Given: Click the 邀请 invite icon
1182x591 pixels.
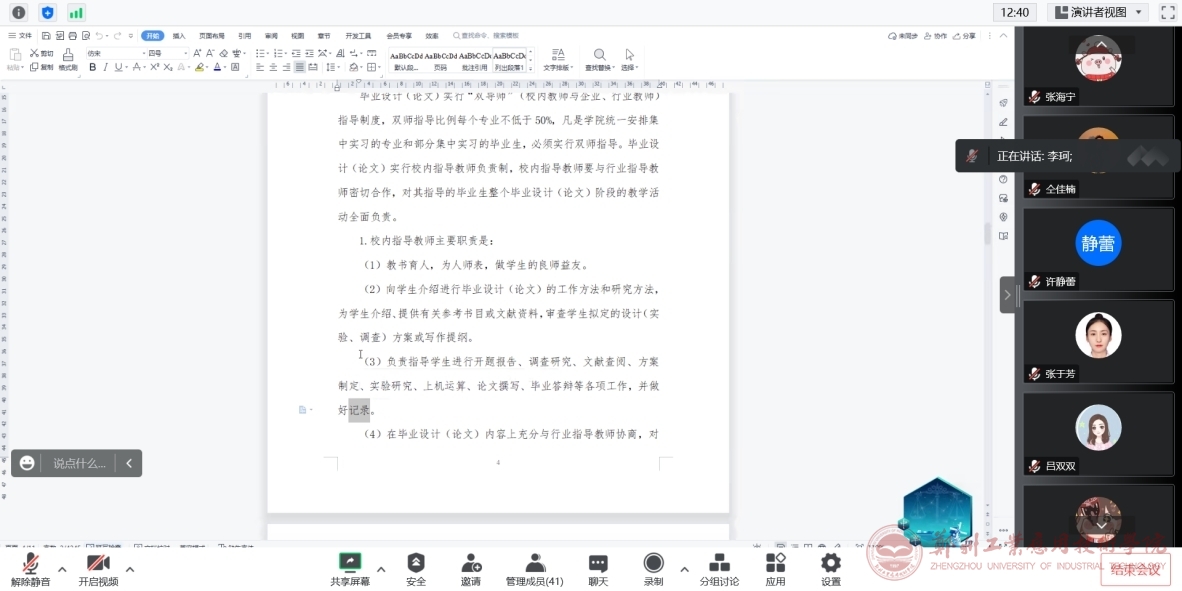Looking at the screenshot, I should point(470,569).
